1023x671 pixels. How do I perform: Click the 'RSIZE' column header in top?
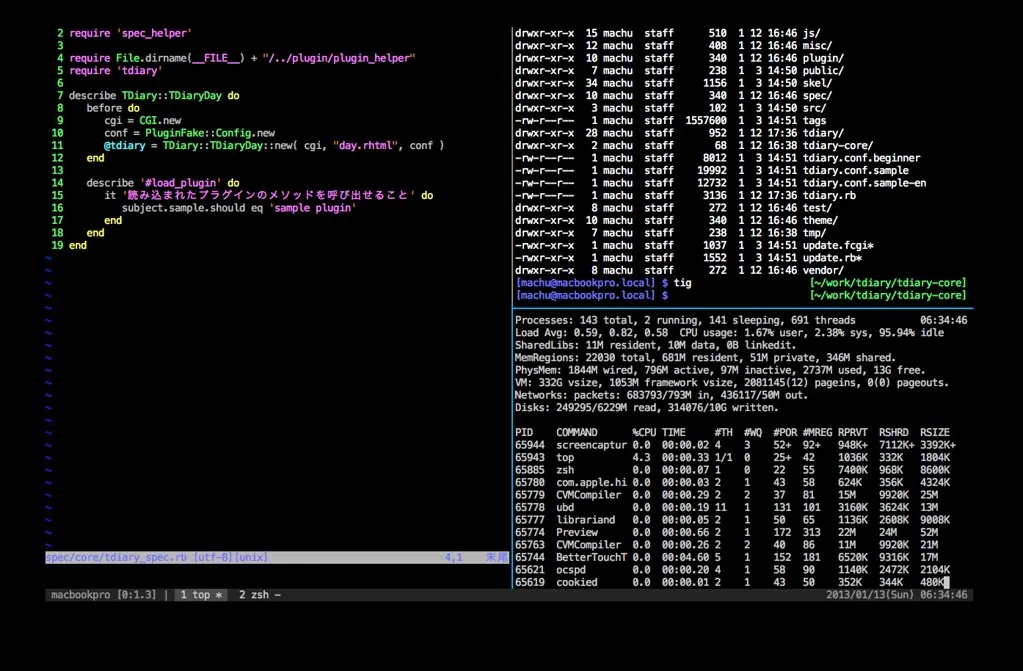point(935,432)
